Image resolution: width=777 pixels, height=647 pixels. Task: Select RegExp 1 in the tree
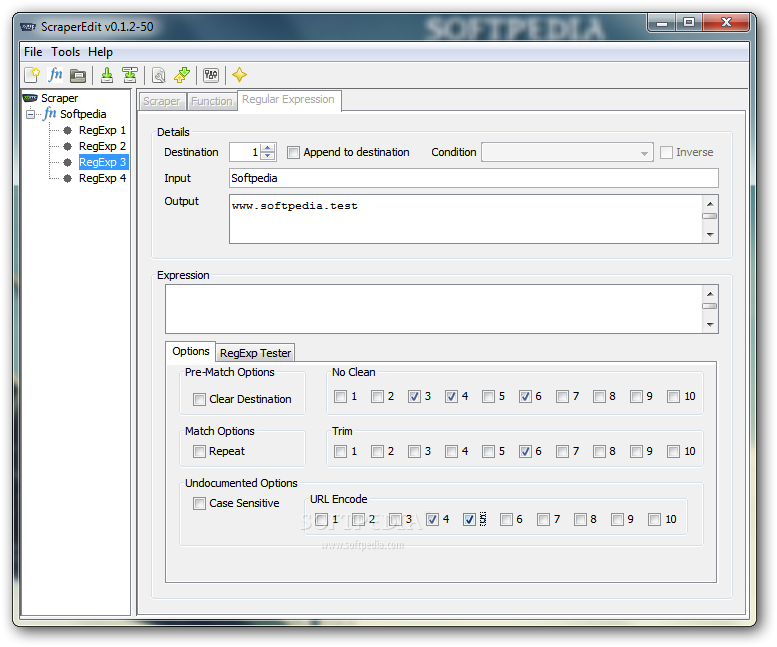tap(102, 130)
